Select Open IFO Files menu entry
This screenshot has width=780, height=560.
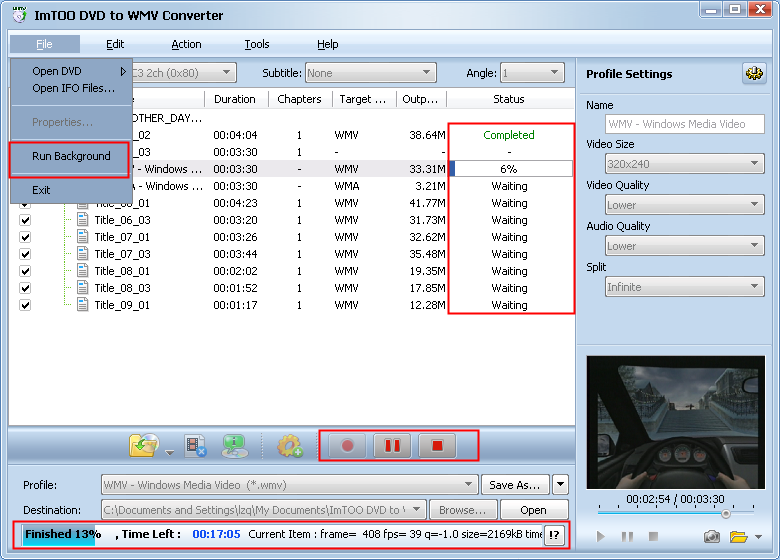[71, 88]
